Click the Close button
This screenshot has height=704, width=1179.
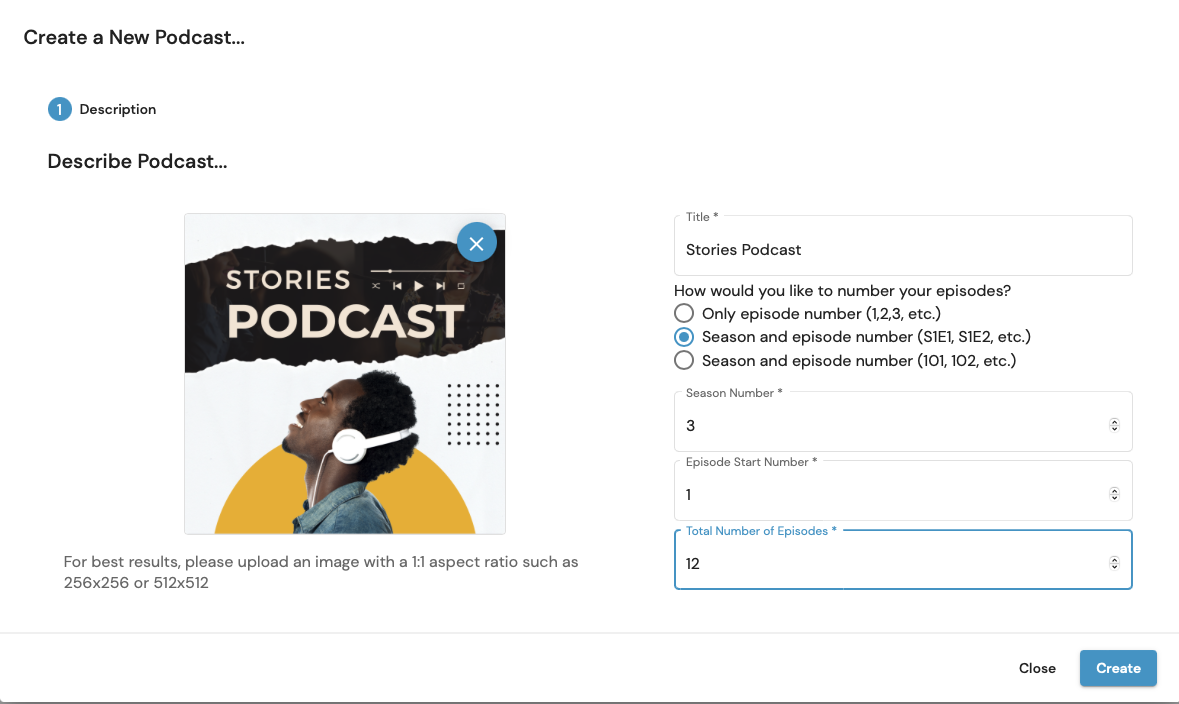[x=1037, y=668]
